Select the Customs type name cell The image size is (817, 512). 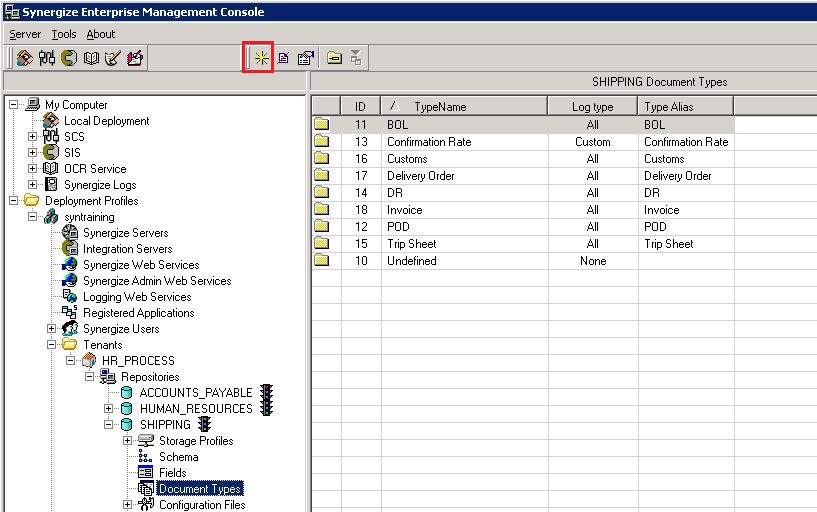(464, 158)
